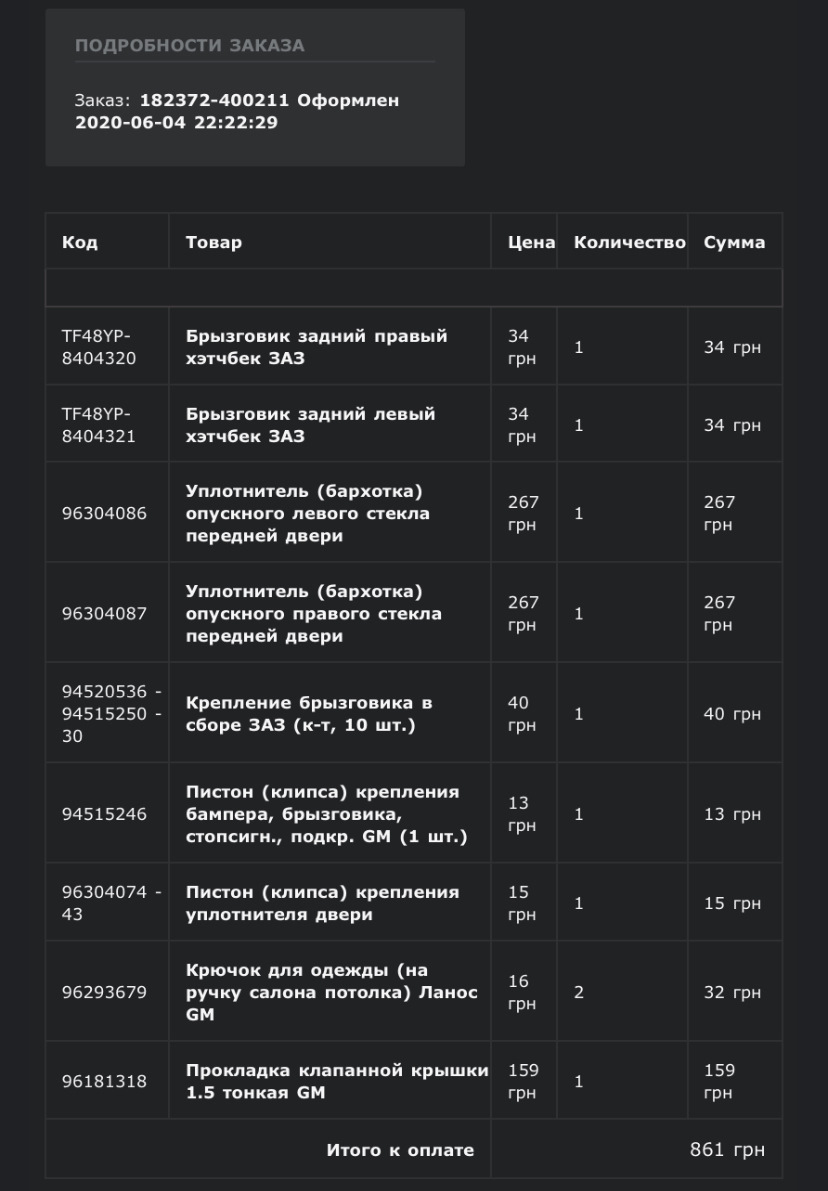Open the «Уплотнитель опускного правого стекла» product
The width and height of the screenshot is (828, 1191).
coord(313,613)
